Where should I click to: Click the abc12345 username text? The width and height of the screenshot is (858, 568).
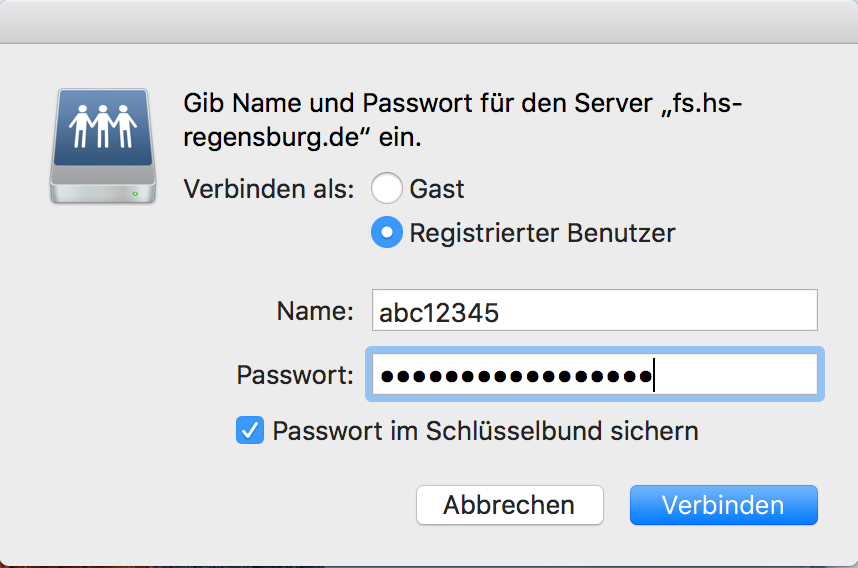pyautogui.click(x=439, y=313)
